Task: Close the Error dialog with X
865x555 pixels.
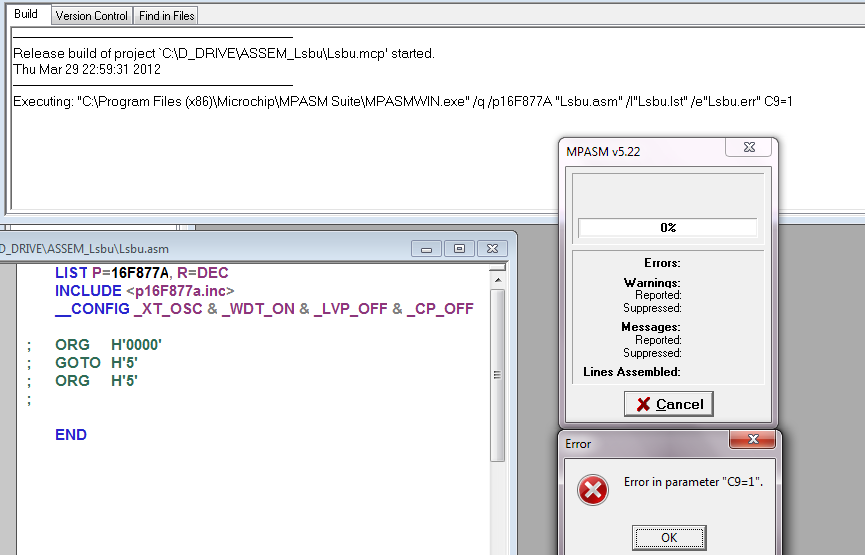Action: [751, 441]
